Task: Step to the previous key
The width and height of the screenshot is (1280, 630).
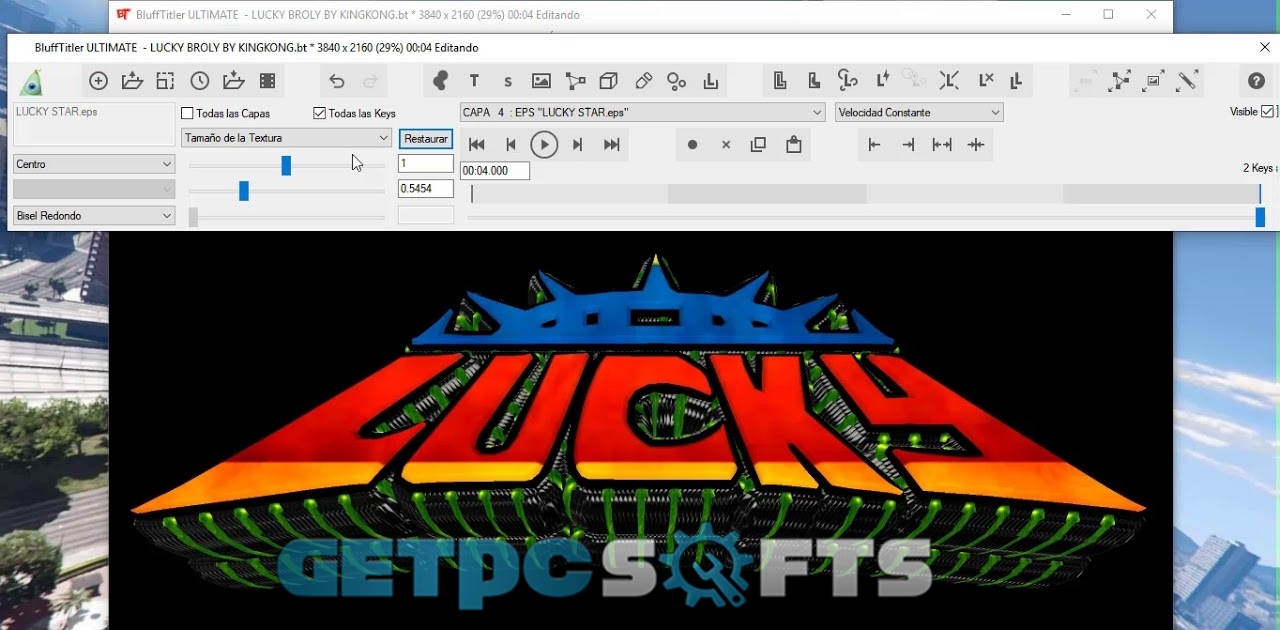Action: tap(510, 145)
